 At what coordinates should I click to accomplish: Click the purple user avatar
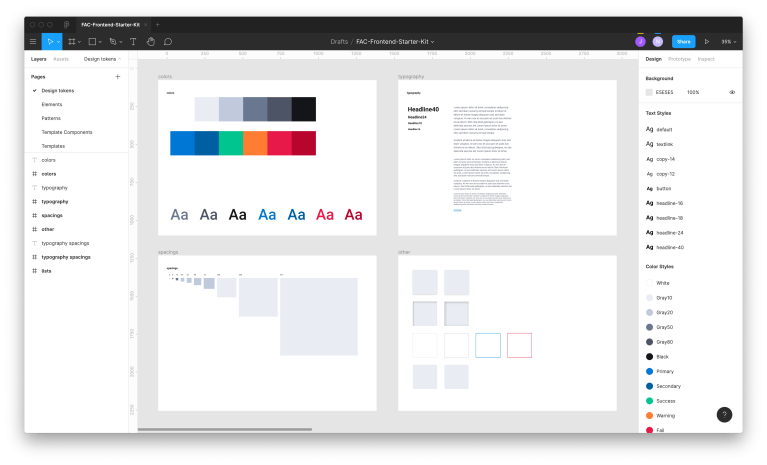pyautogui.click(x=640, y=42)
